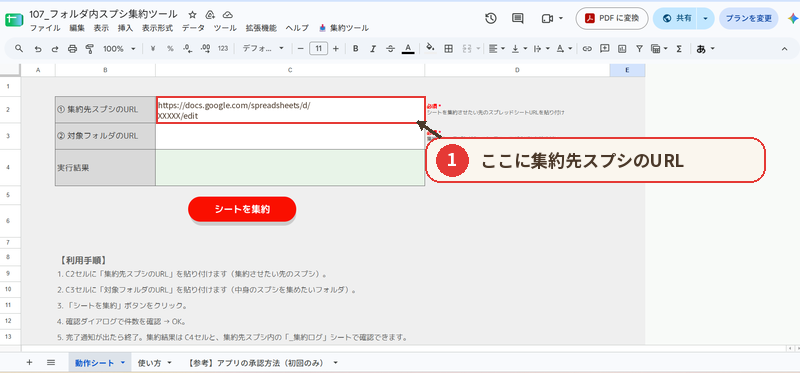Open the borders tool
This screenshot has height=373, width=800.
click(x=448, y=49)
